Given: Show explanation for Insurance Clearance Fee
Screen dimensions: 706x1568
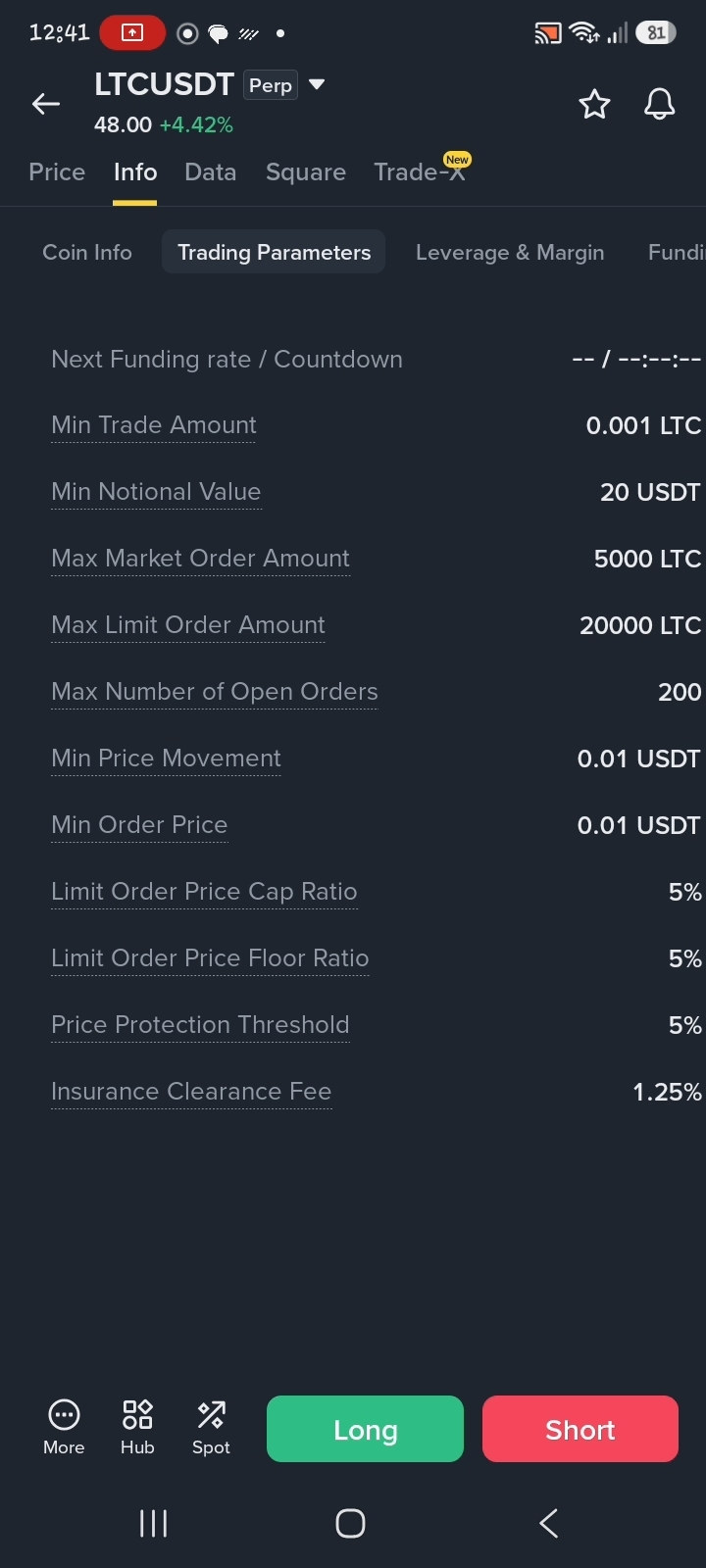Looking at the screenshot, I should click(191, 1092).
